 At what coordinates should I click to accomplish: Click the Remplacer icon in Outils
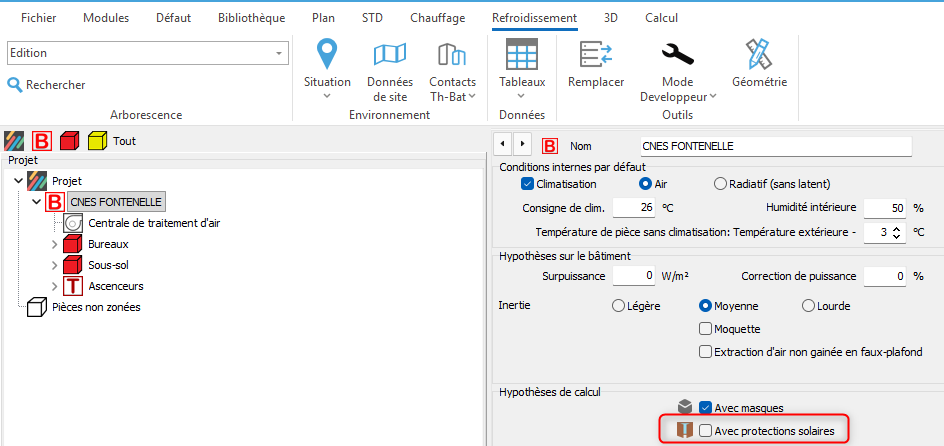596,56
